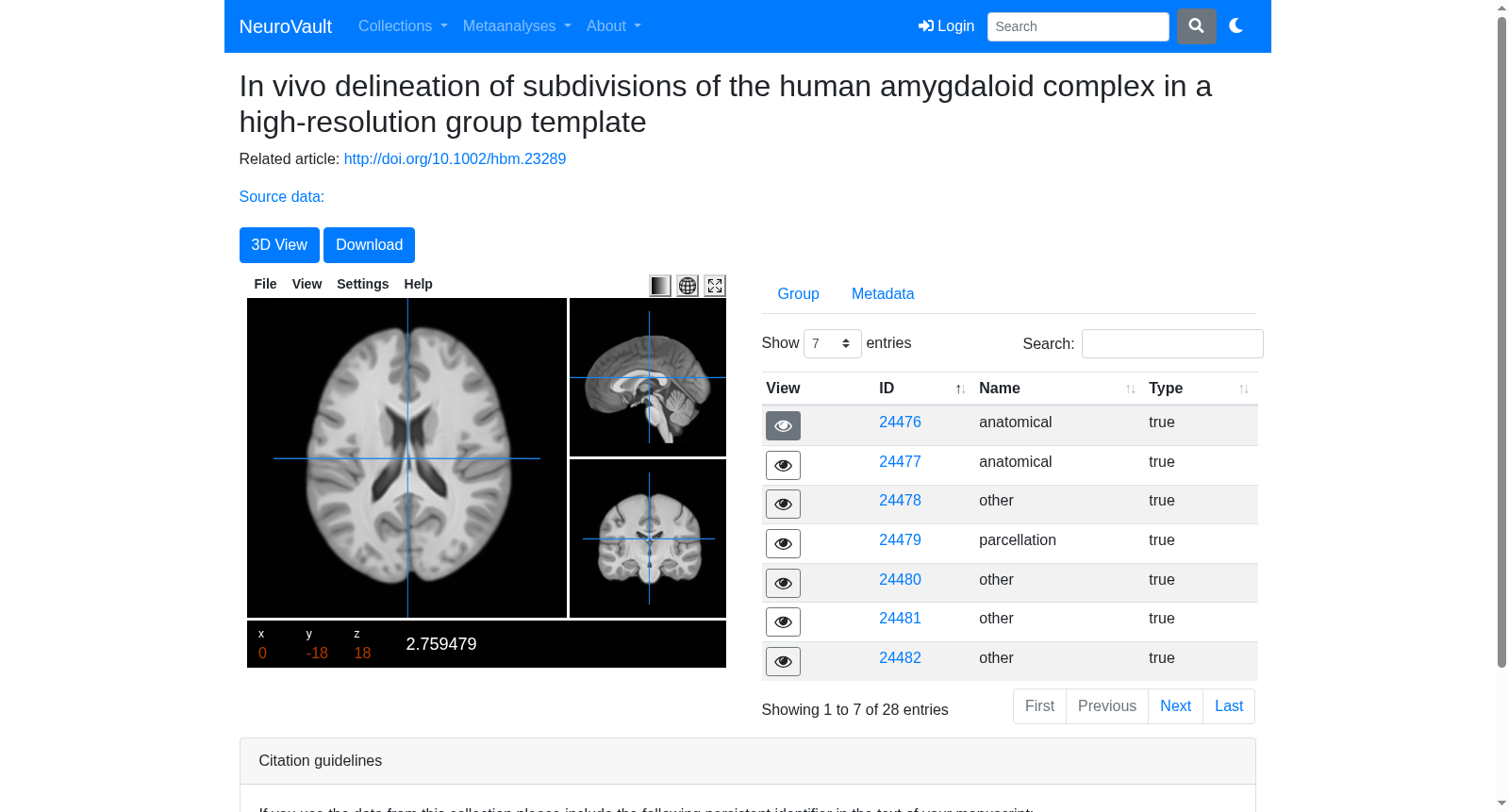Open image ID 24476 link
The image size is (1509, 812).
pos(900,423)
